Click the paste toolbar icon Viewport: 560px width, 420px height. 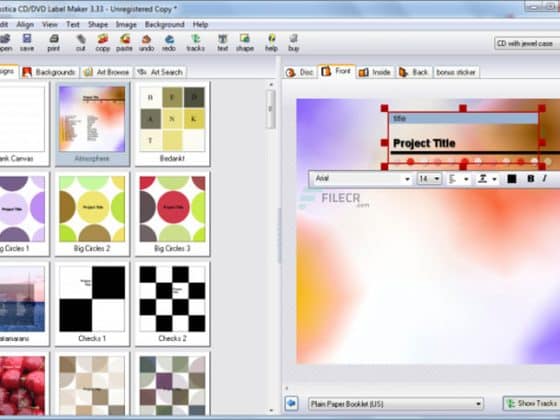[124, 42]
